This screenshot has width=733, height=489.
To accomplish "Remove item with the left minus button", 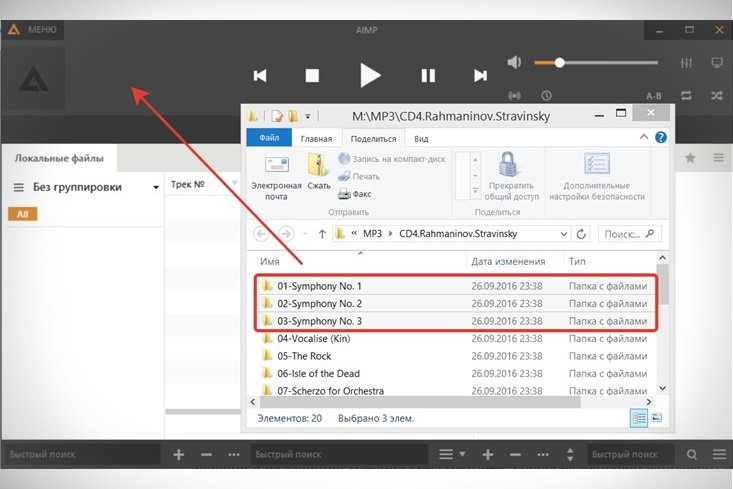I will tap(206, 454).
